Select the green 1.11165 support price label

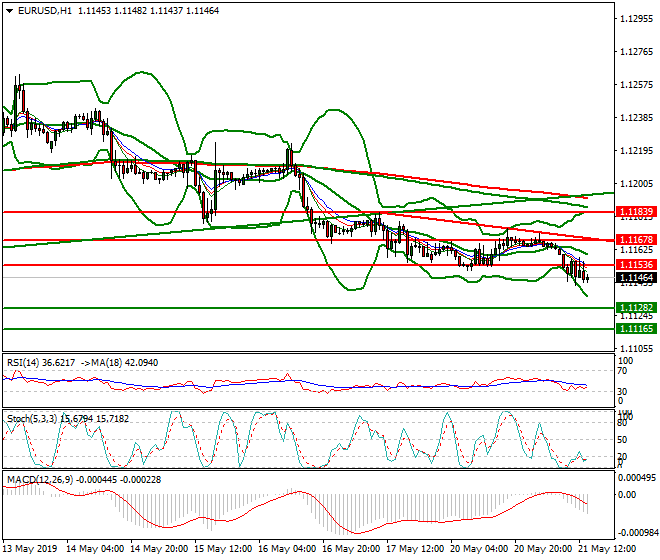pos(636,328)
